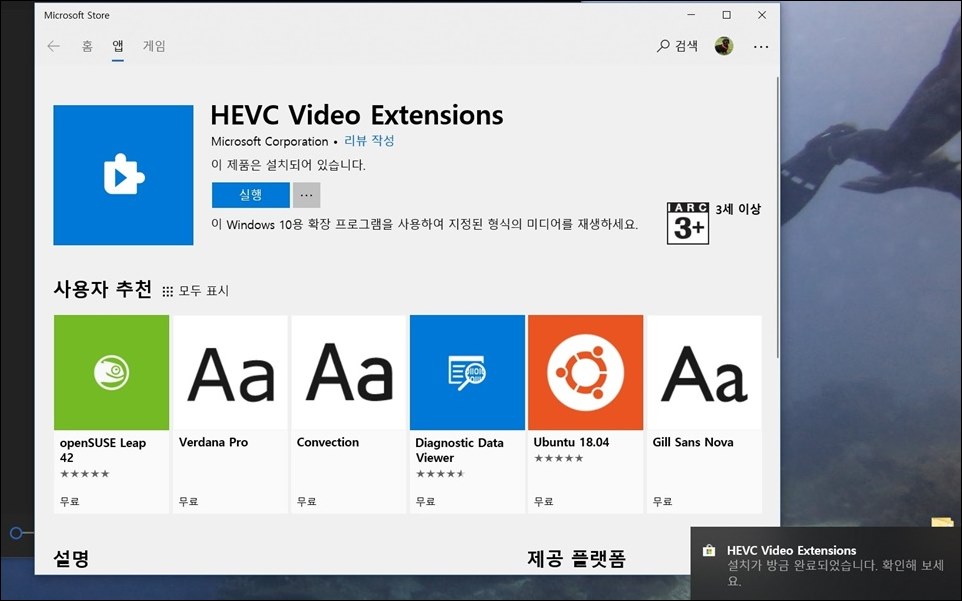Click the Gill Sans Nova title text
The height and width of the screenshot is (601, 962).
pos(693,442)
